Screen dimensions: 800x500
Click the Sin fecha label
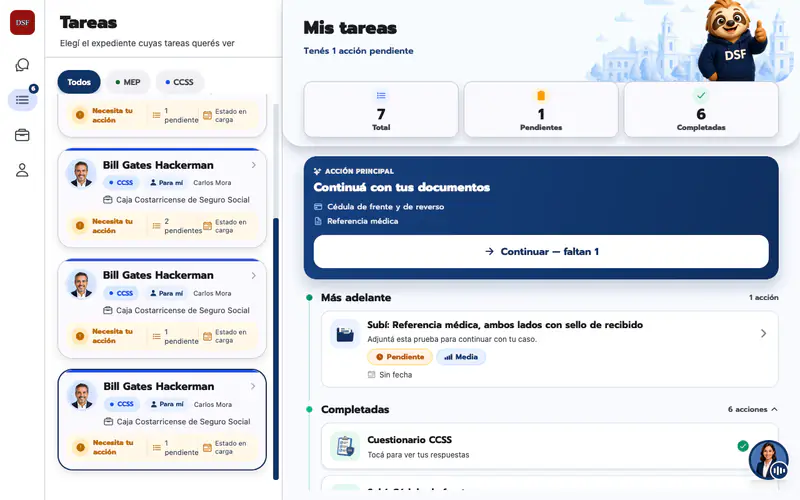(x=395, y=374)
